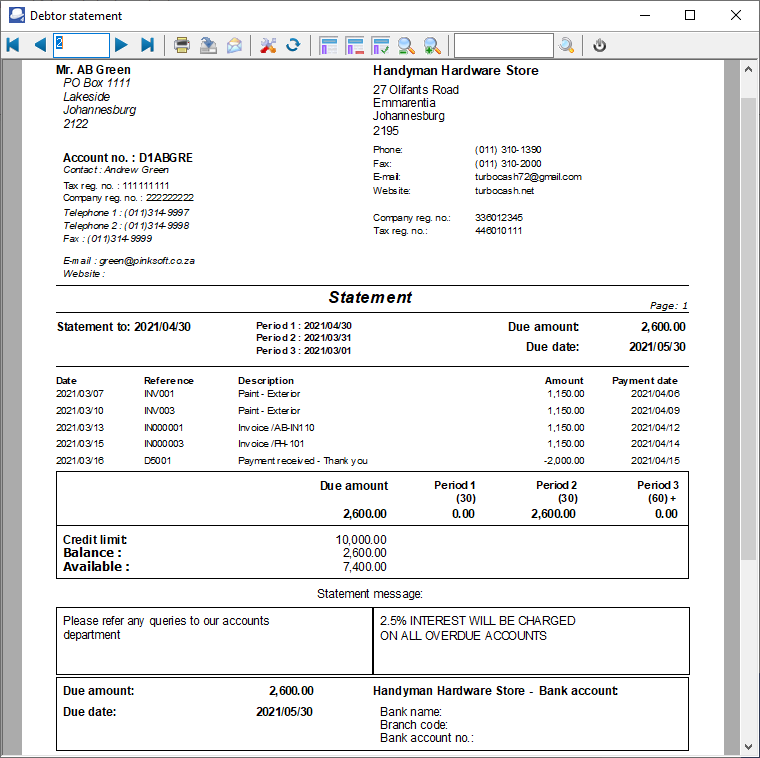Close the preview with power icon
Viewport: 760px width, 758px height.
pos(600,45)
